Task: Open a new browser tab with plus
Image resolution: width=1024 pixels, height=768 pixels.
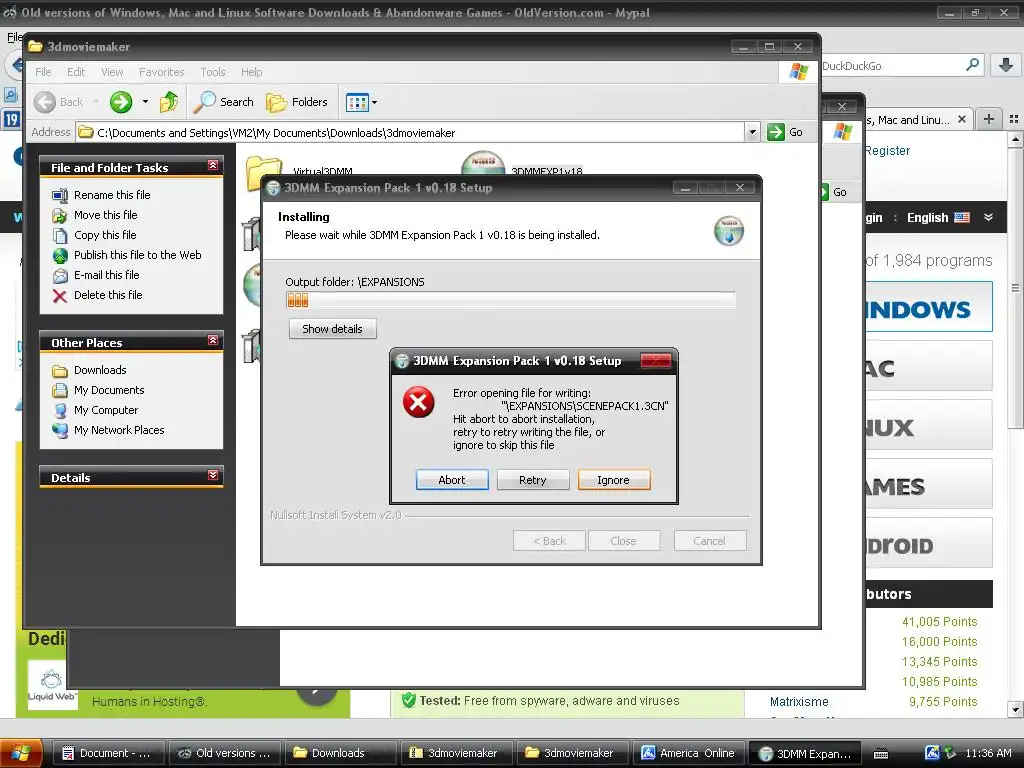Action: [x=989, y=119]
